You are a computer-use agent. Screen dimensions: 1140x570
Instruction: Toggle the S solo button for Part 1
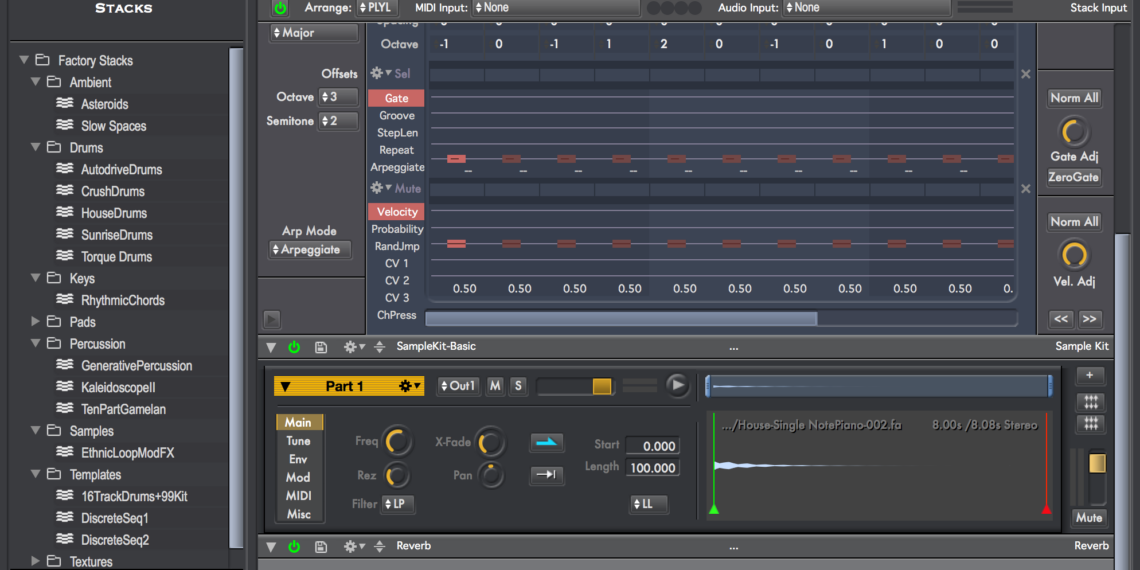(518, 386)
